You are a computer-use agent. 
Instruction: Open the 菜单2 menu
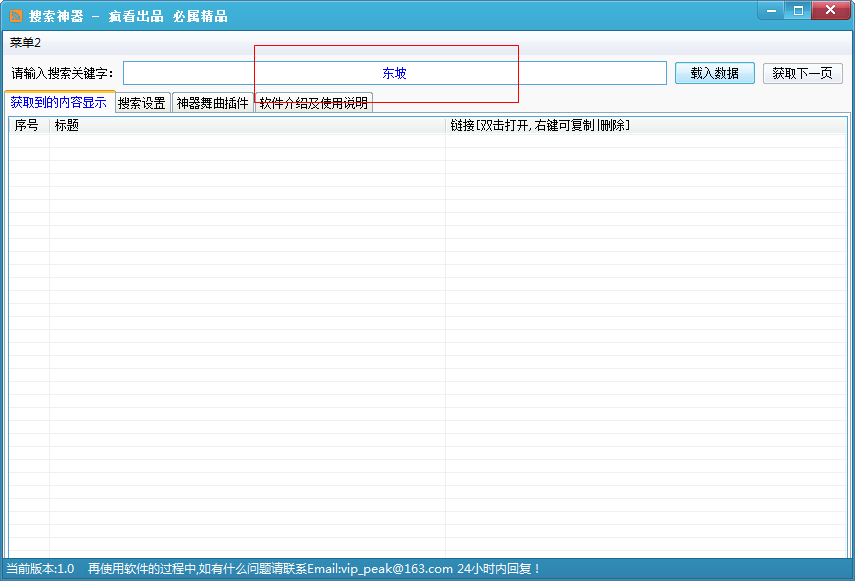click(21, 43)
